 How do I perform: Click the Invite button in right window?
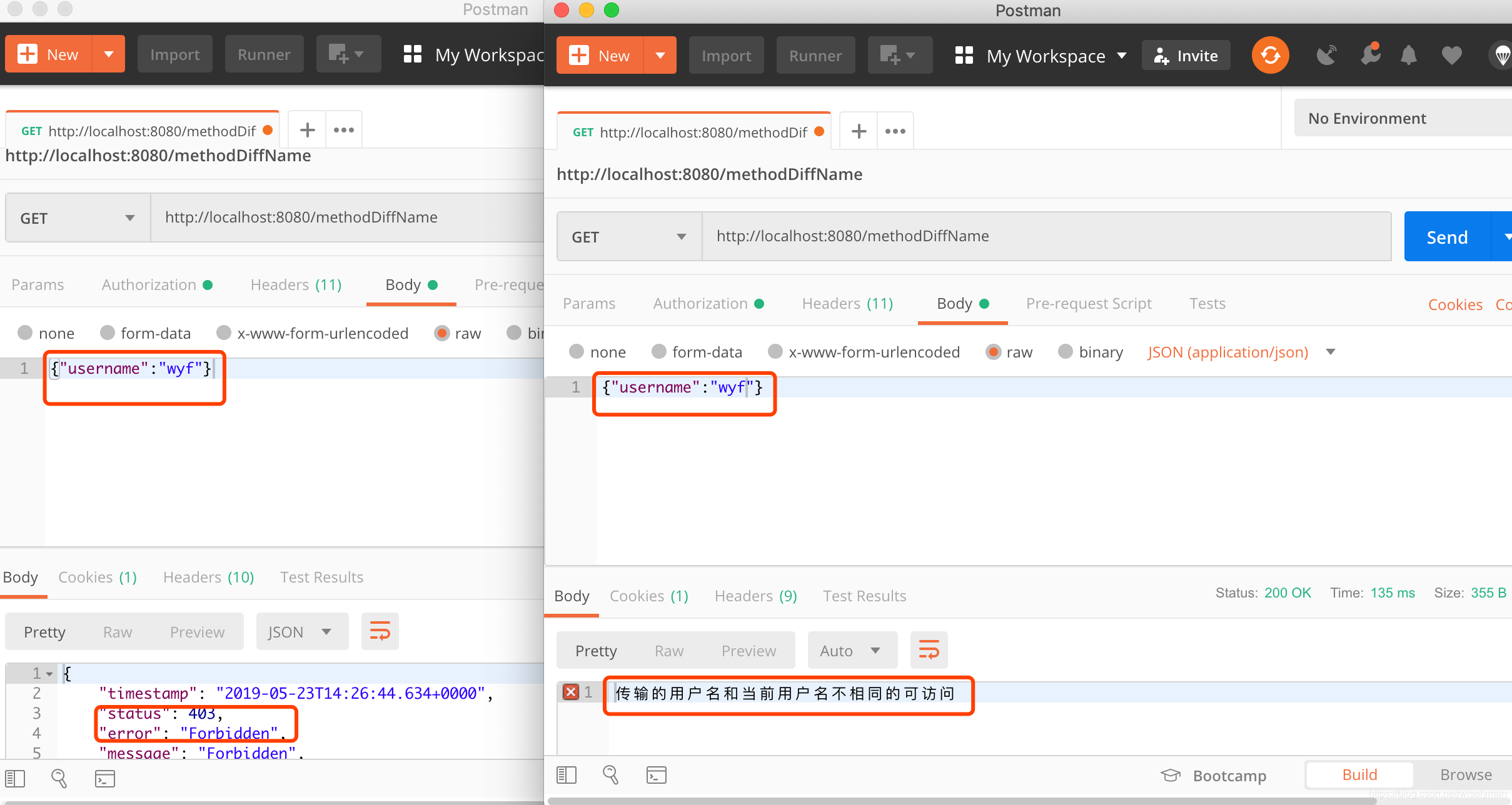pos(1186,56)
